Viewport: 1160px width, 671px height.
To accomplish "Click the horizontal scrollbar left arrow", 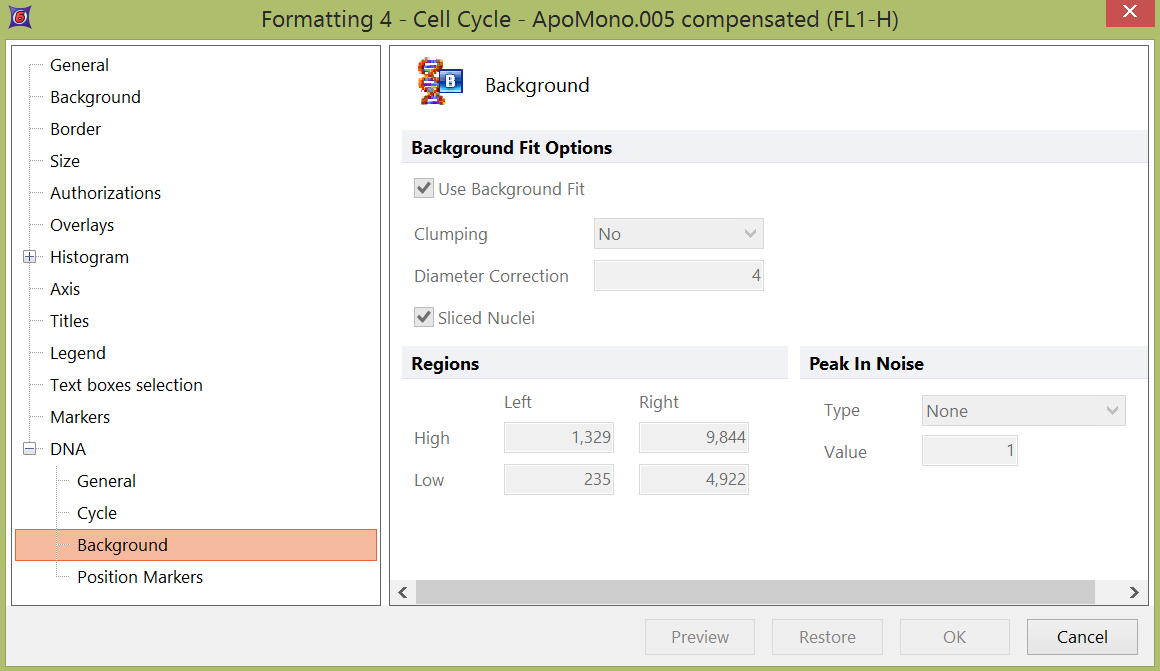I will [x=403, y=593].
